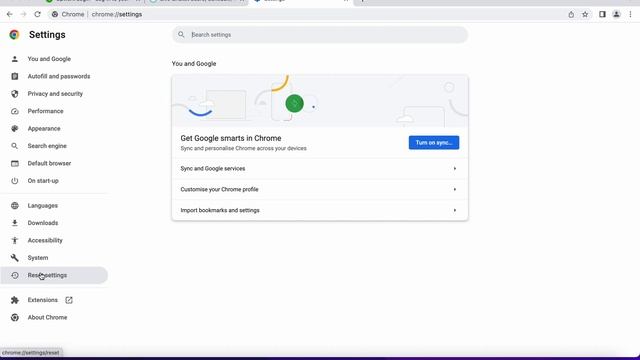The width and height of the screenshot is (640, 360).
Task: Click the window icon for Default browser
Action: pyautogui.click(x=15, y=163)
